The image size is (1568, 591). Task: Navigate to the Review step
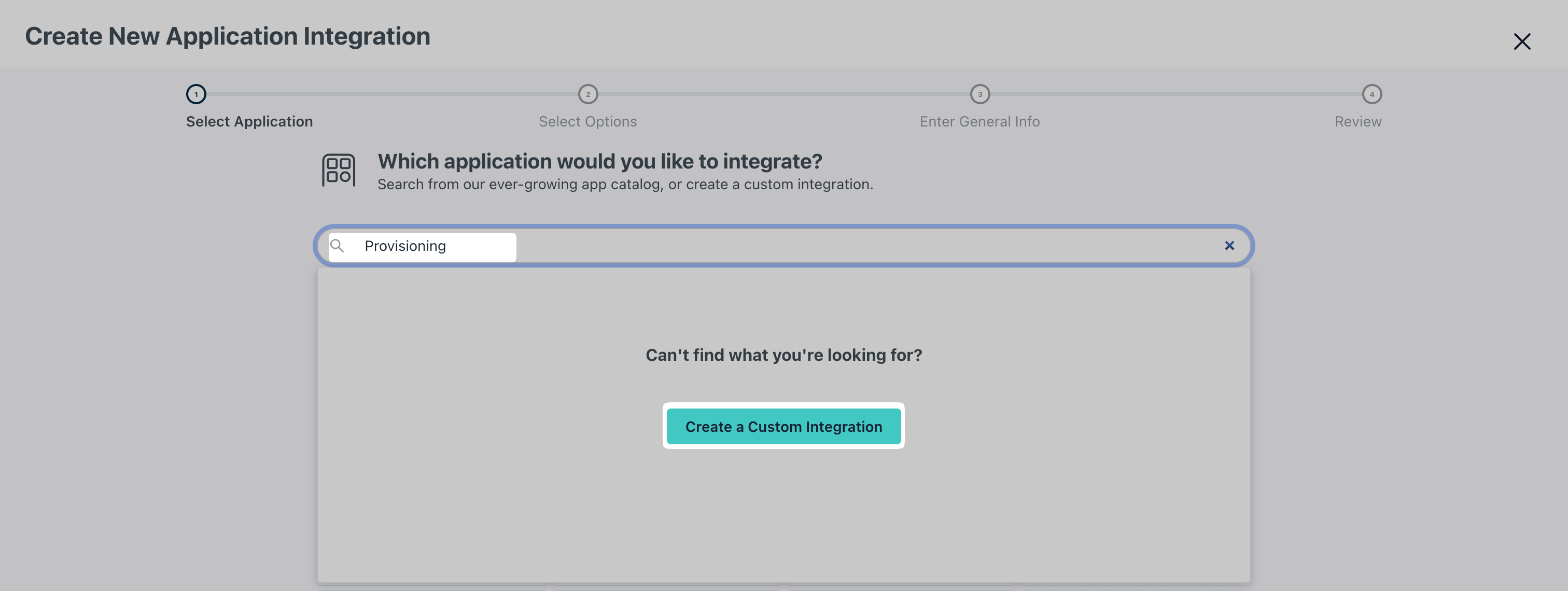pos(1357,121)
